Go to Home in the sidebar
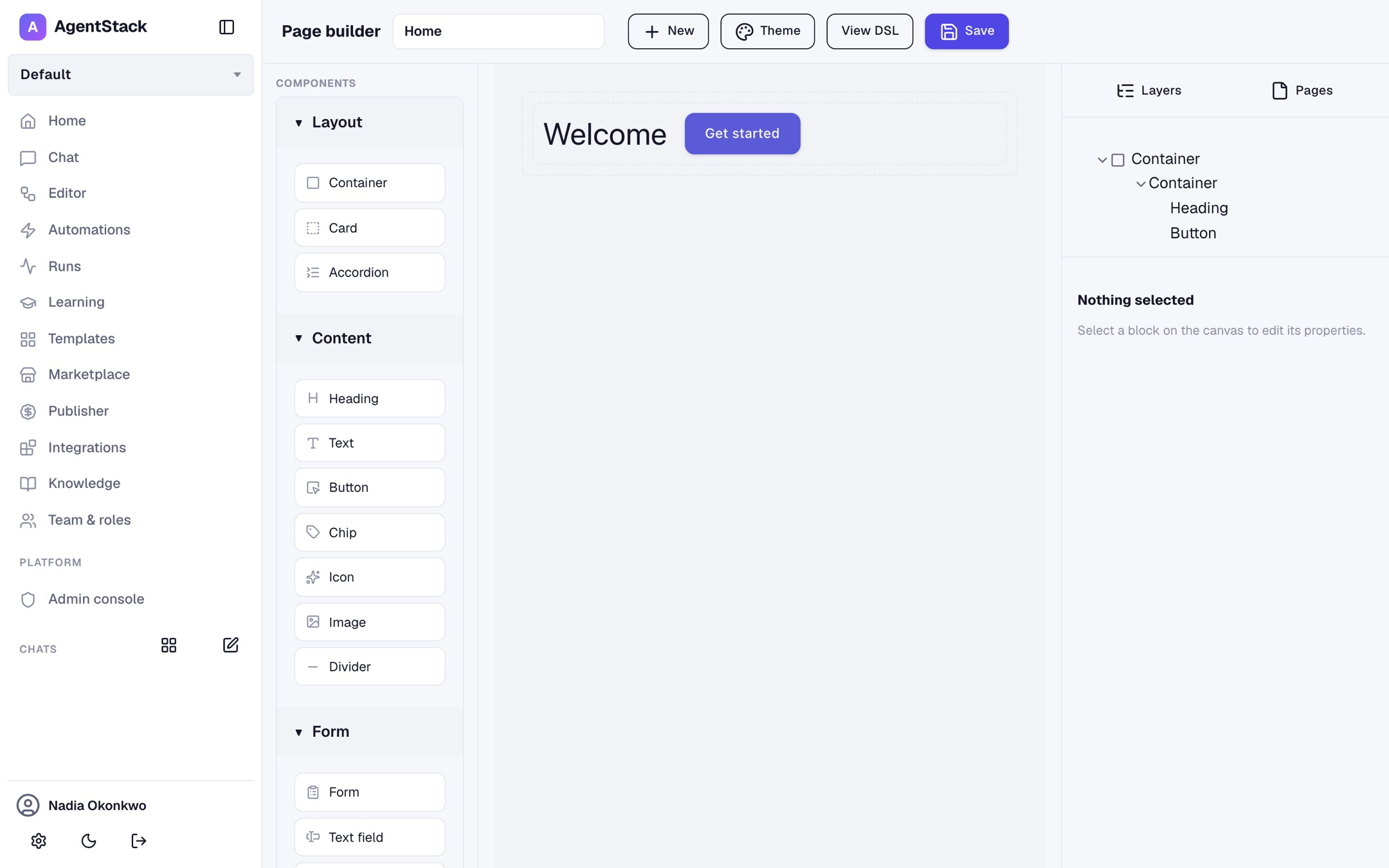 click(x=131, y=121)
